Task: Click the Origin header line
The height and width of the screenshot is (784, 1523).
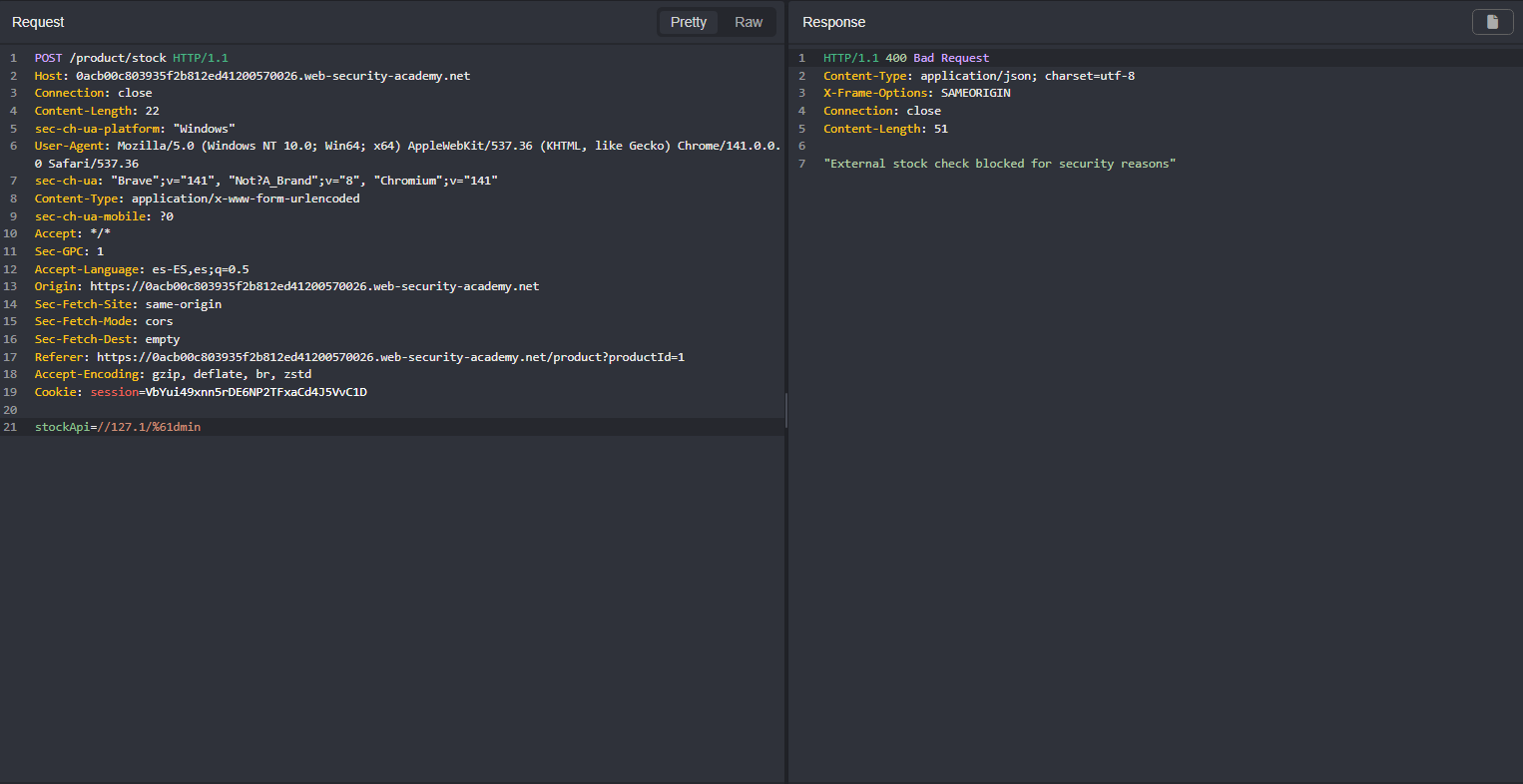Action: pyautogui.click(x=286, y=286)
